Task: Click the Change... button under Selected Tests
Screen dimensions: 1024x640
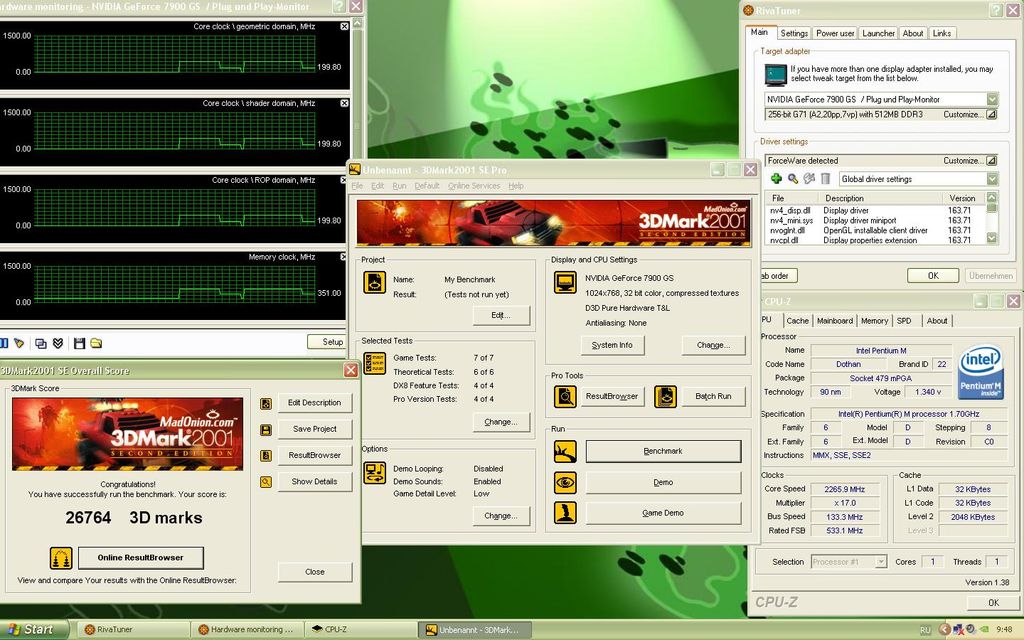Action: (x=501, y=423)
